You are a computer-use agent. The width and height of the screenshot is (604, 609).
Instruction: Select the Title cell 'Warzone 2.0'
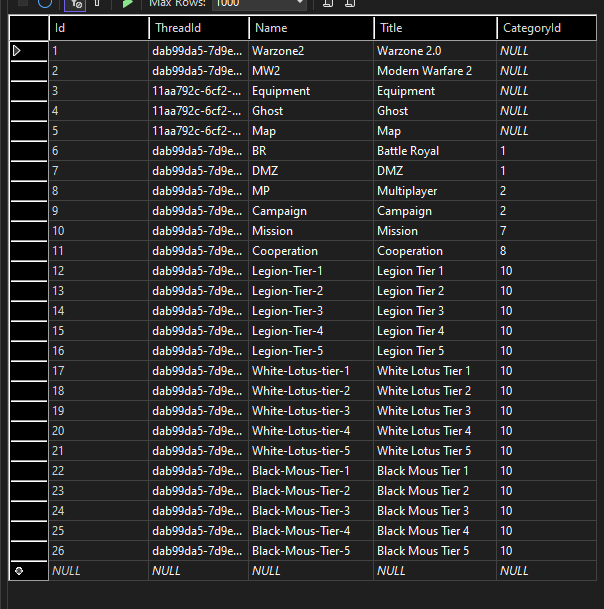(x=435, y=51)
